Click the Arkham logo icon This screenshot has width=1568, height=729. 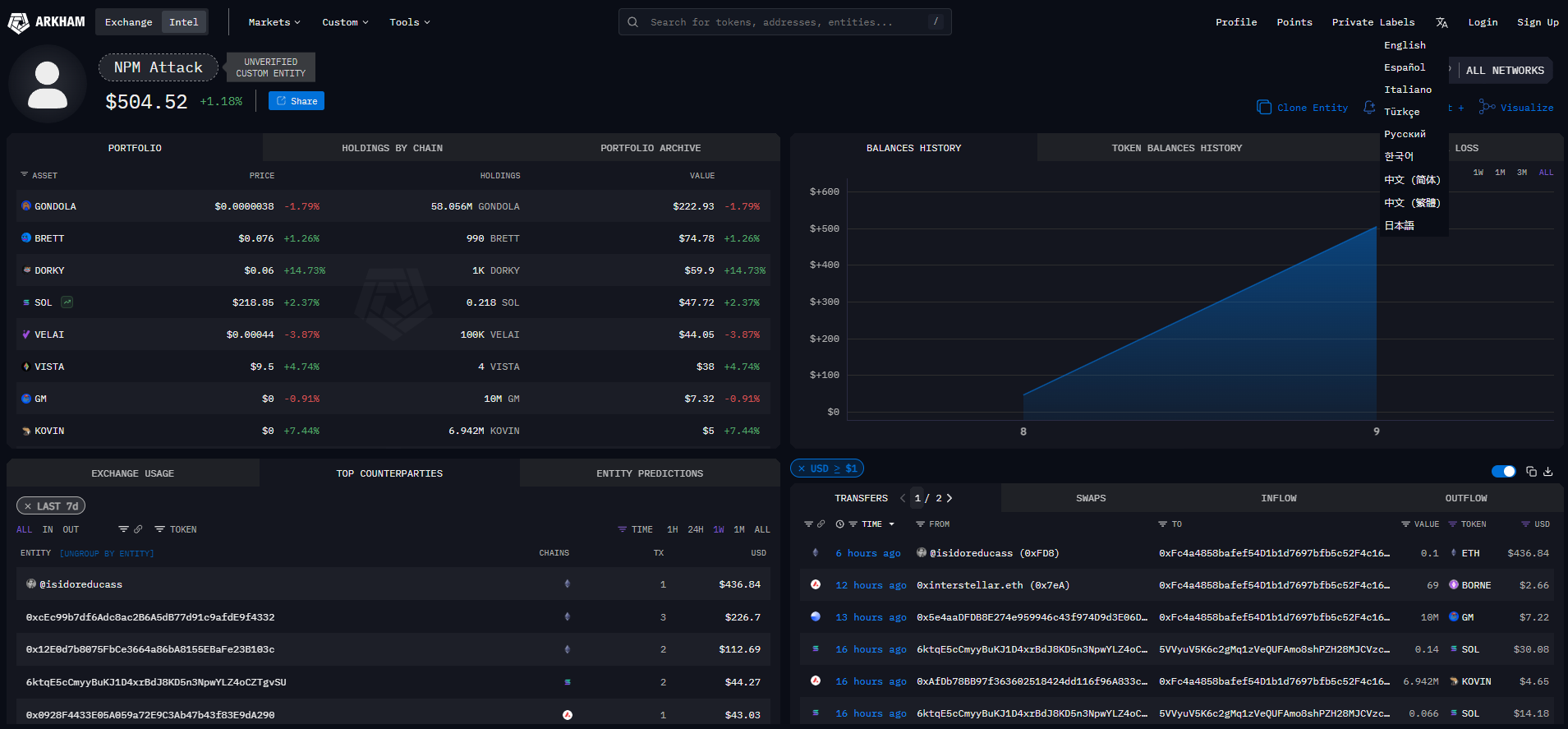tap(18, 23)
